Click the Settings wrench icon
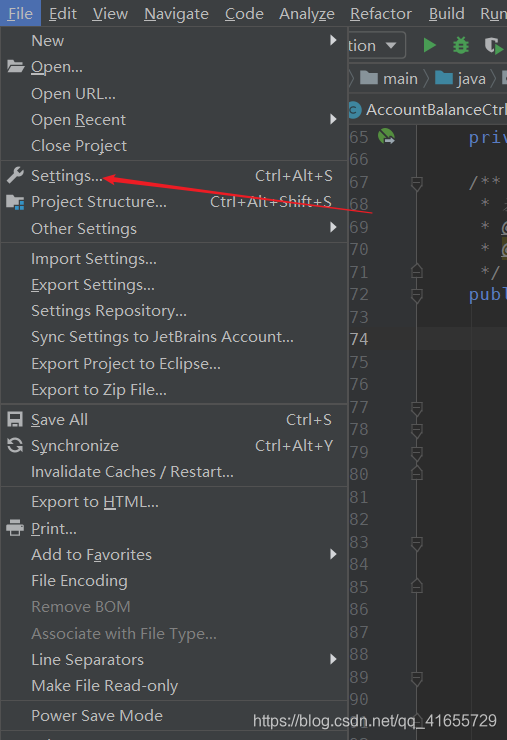507x740 pixels. pyautogui.click(x=16, y=176)
